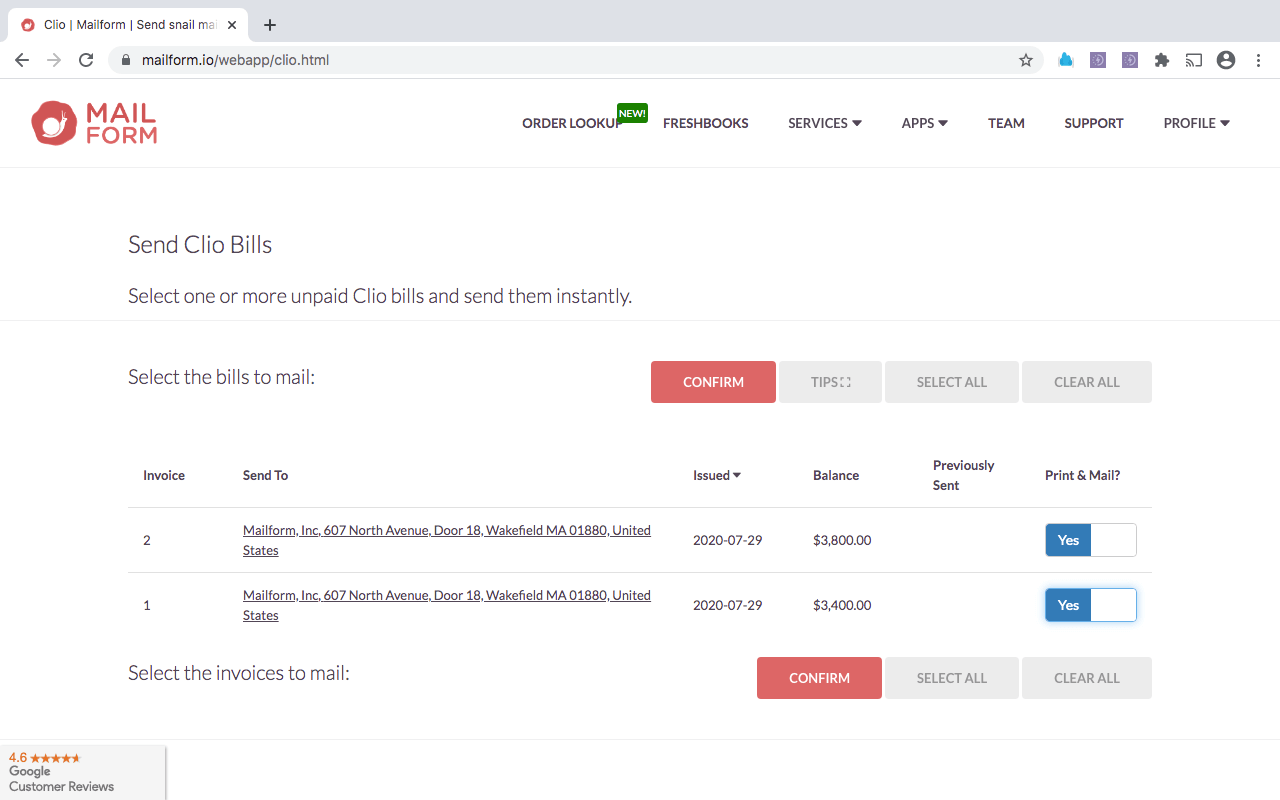
Task: Click the 'Balance' column header
Action: (x=836, y=475)
